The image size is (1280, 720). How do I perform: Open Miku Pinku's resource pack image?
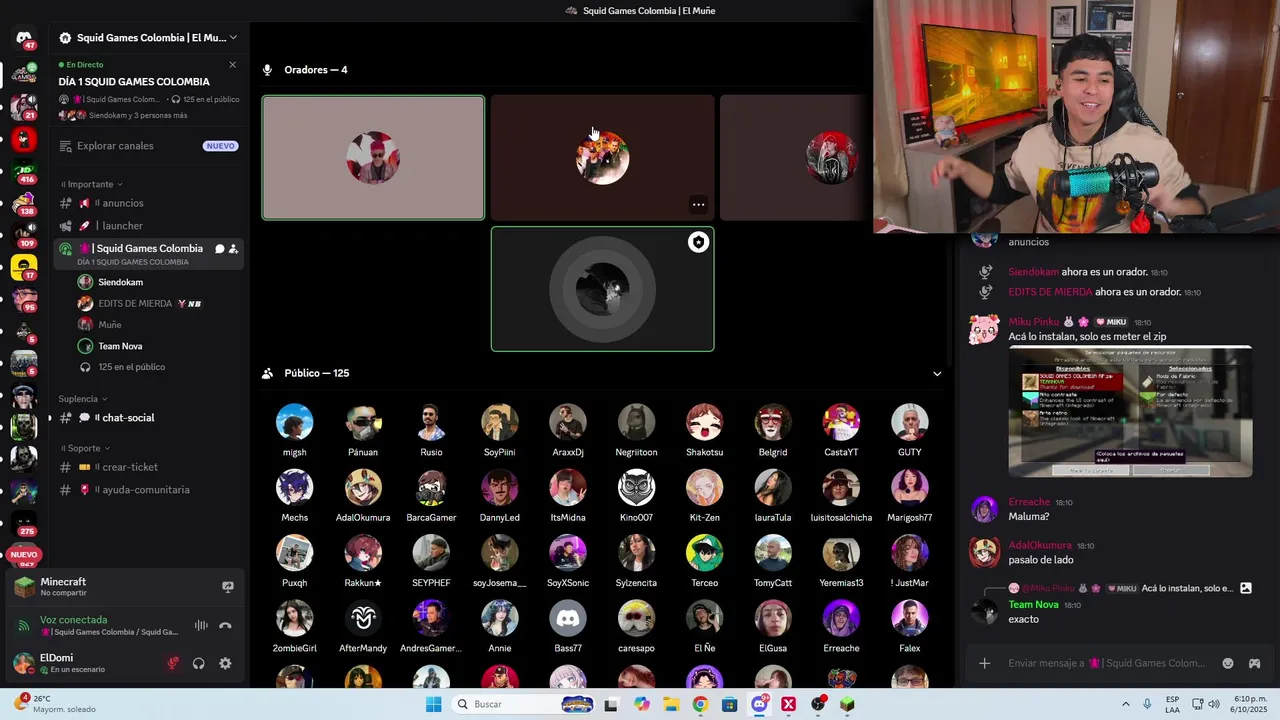1130,411
